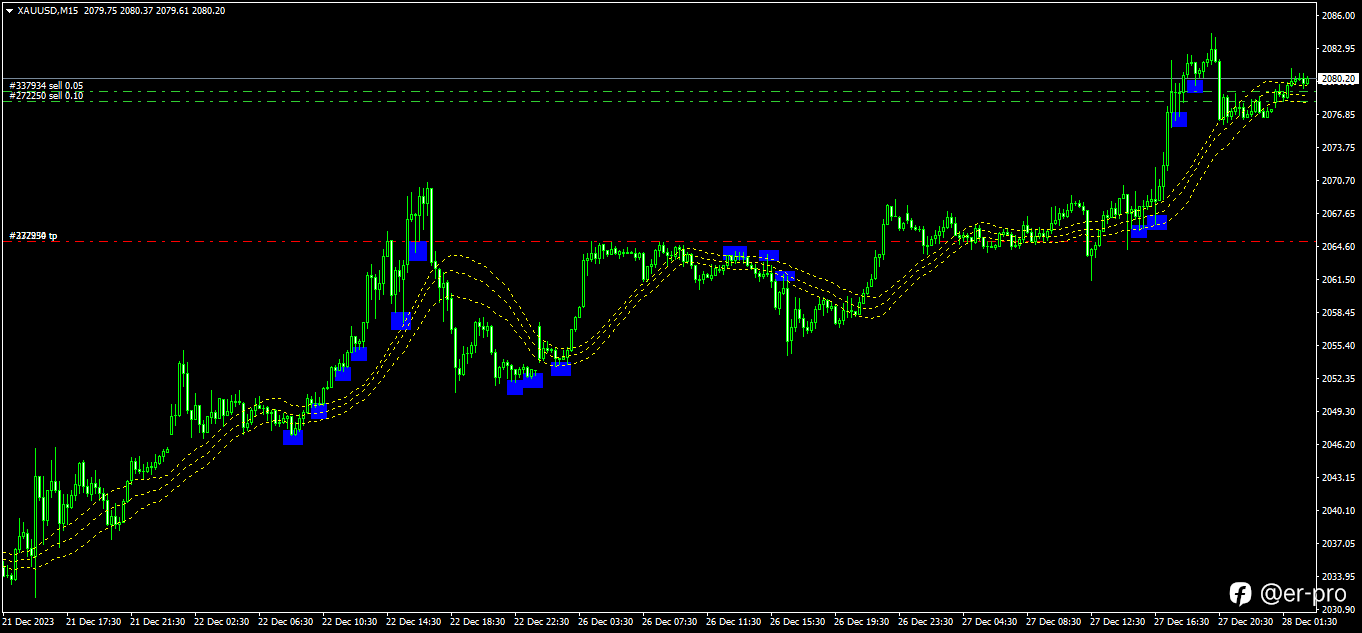Click the 2037.05 price axis label
The height and width of the screenshot is (633, 1362).
[1337, 543]
